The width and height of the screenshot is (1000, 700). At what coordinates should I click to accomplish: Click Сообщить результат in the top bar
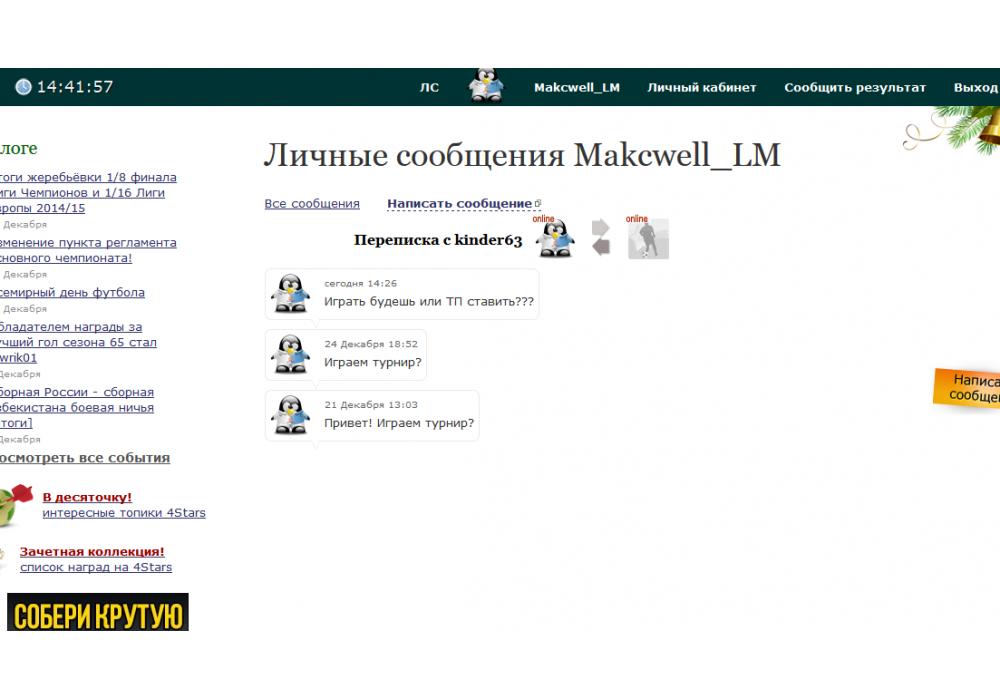855,88
